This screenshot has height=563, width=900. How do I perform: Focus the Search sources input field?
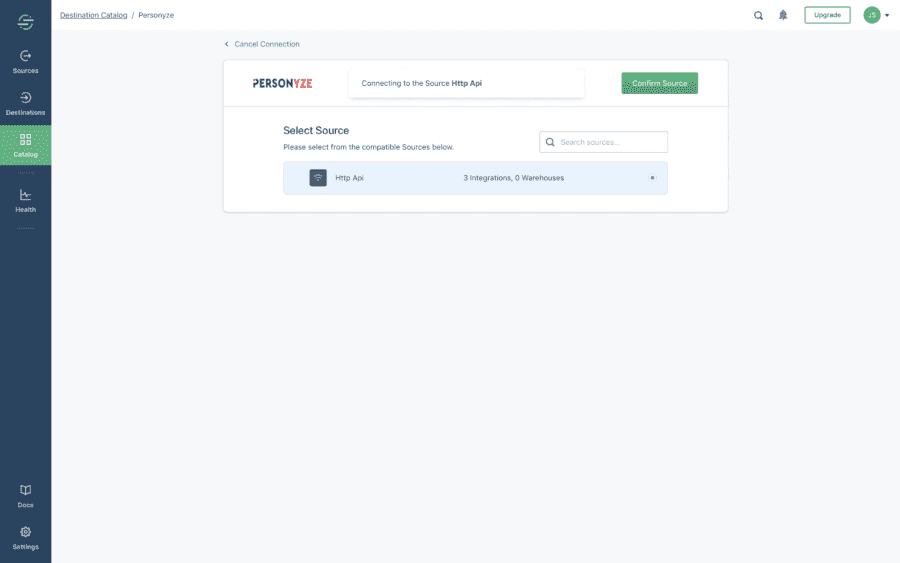(x=610, y=142)
